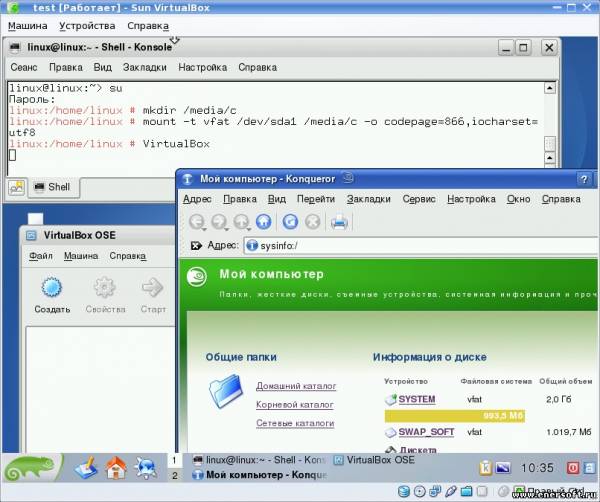This screenshot has width=600, height=502.
Task: Click the sysinfo:/ address field
Action: (421, 246)
